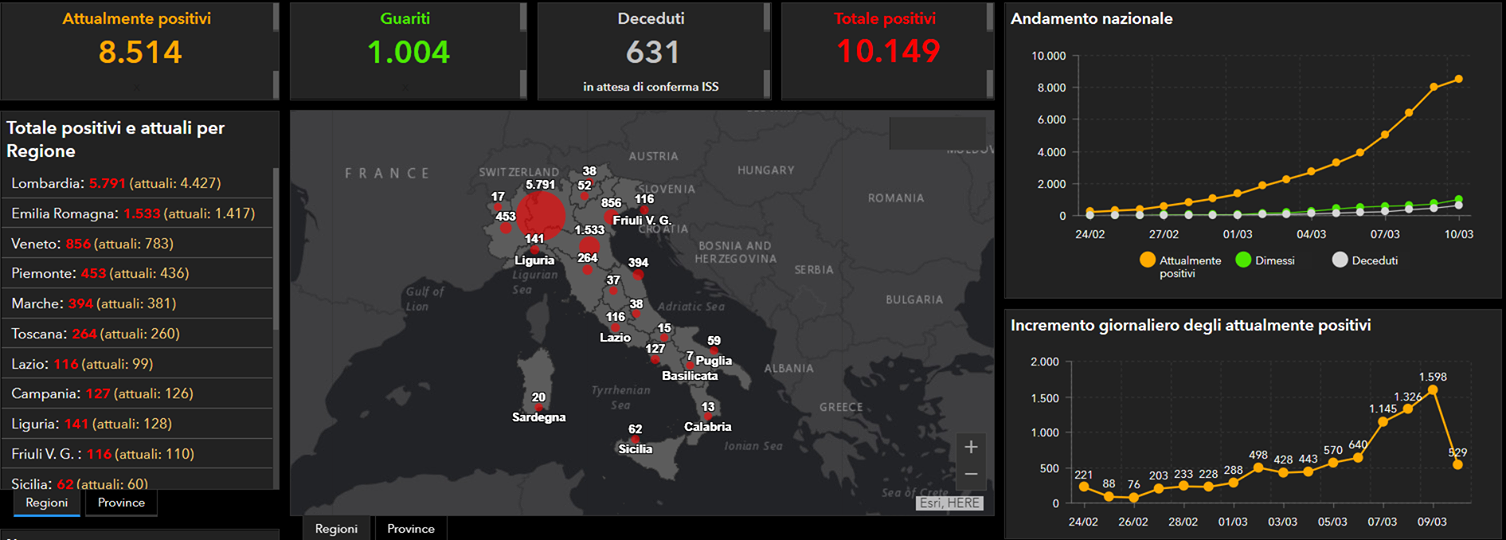Select the Sardegna marker on the map
Screen dimensions: 1506x540
539,408
